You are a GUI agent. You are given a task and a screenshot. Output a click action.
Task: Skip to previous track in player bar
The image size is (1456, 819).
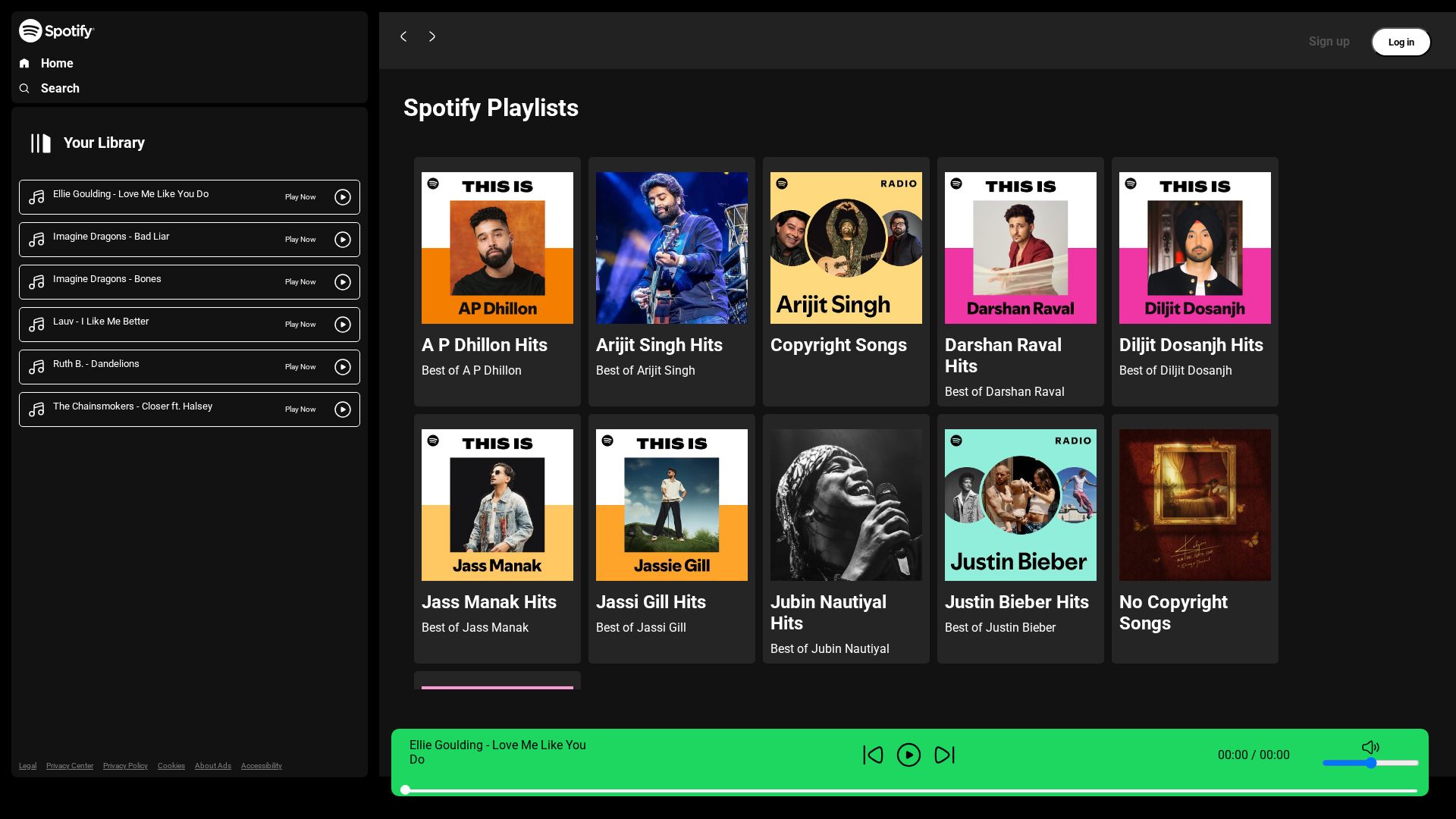tap(873, 755)
